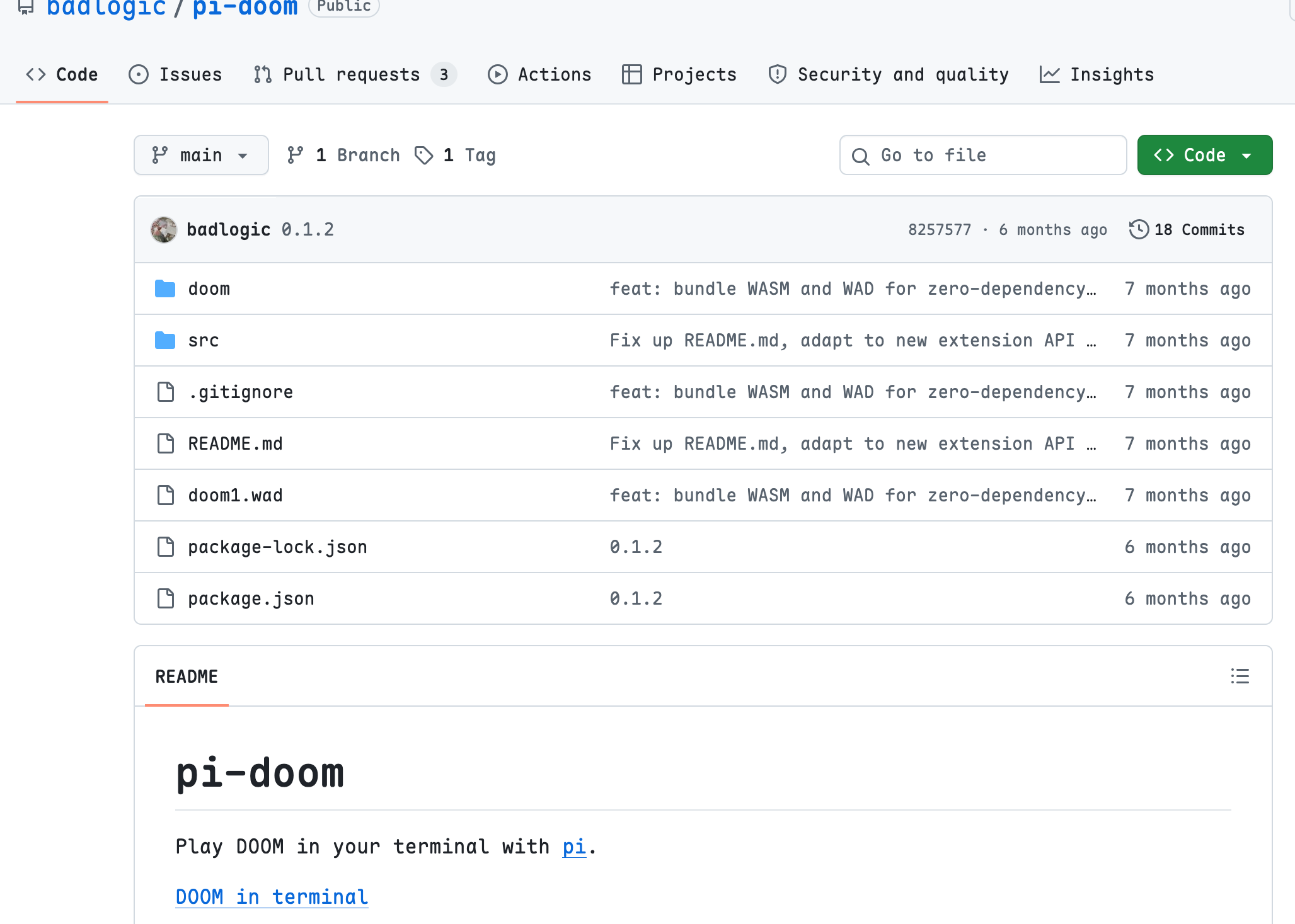
Task: Click the badlogic avatar image
Action: [x=164, y=229]
